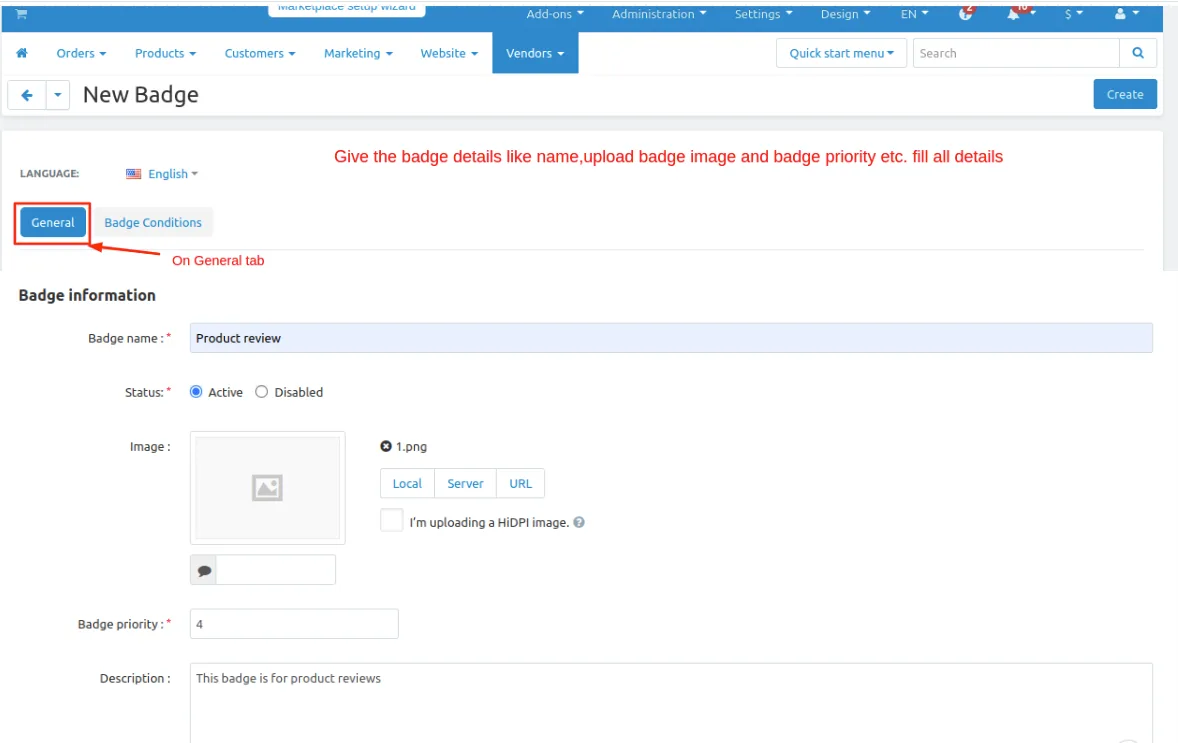
Task: Click the back arrow button
Action: pyautogui.click(x=27, y=95)
